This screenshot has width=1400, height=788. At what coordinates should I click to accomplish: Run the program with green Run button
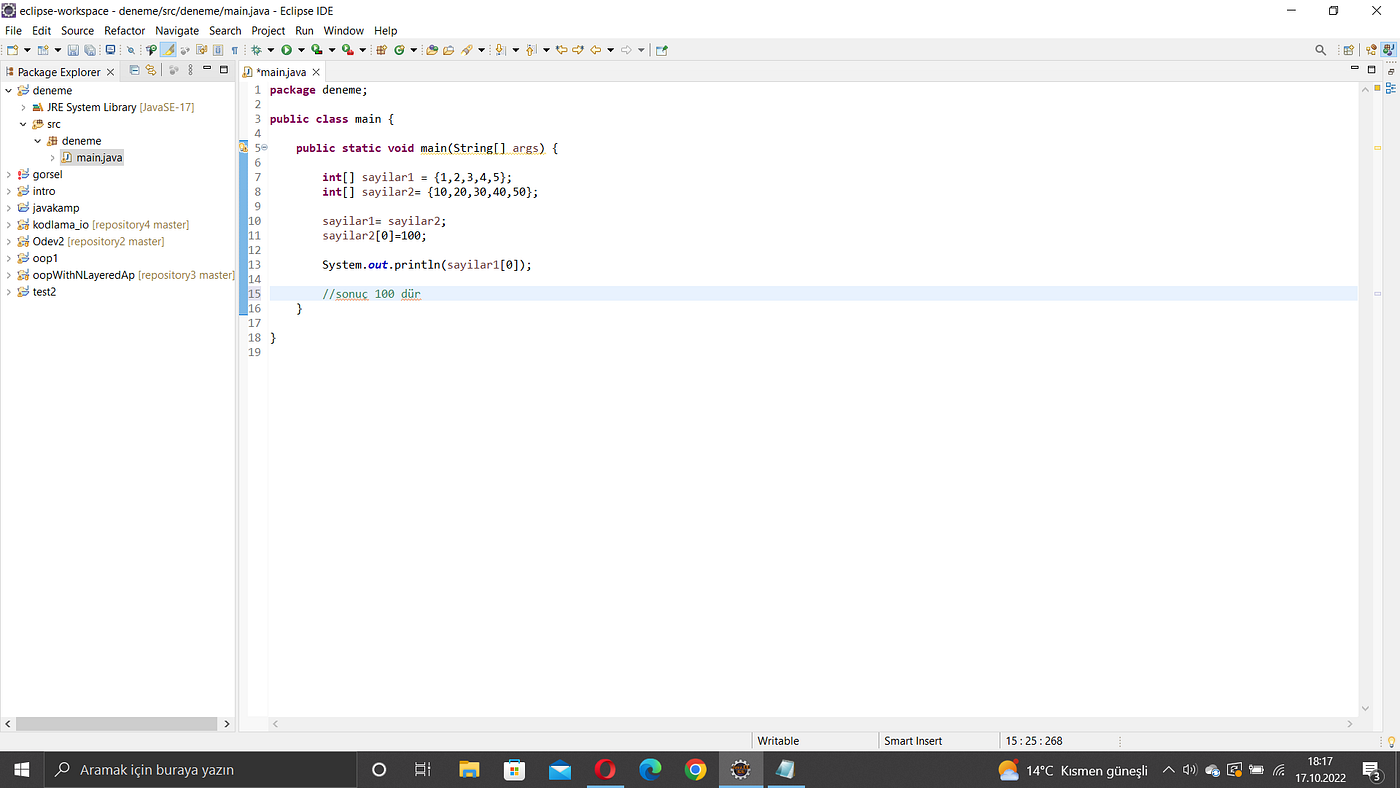(x=286, y=50)
